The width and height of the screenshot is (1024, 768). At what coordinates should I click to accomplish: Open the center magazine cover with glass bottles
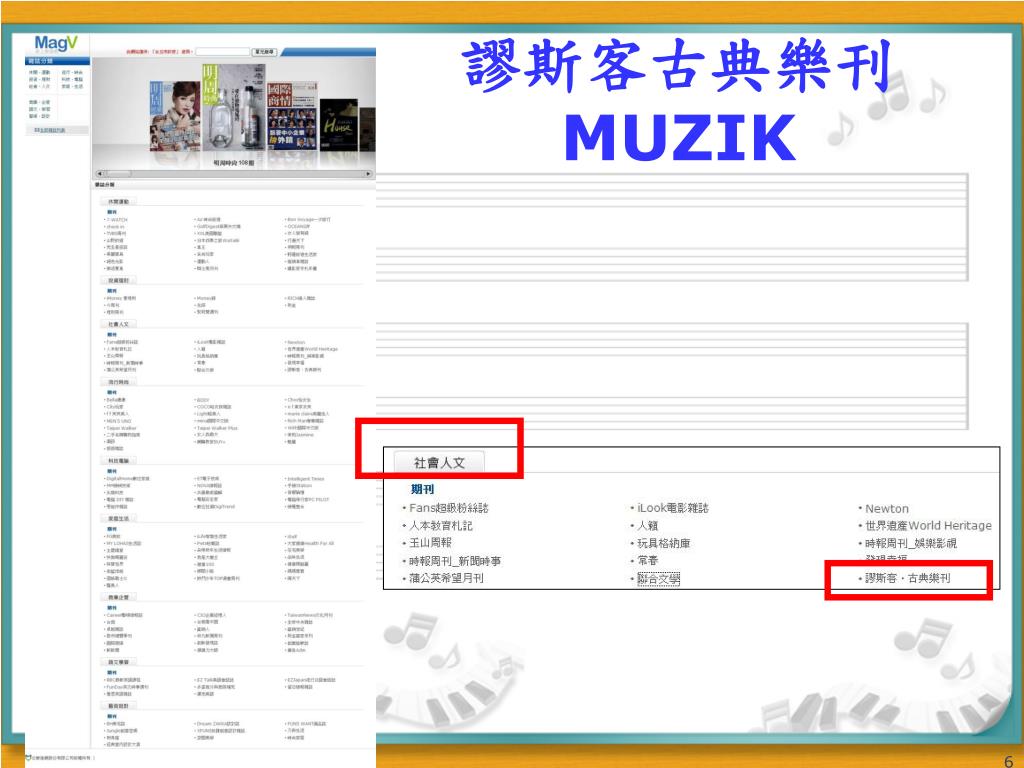[234, 108]
